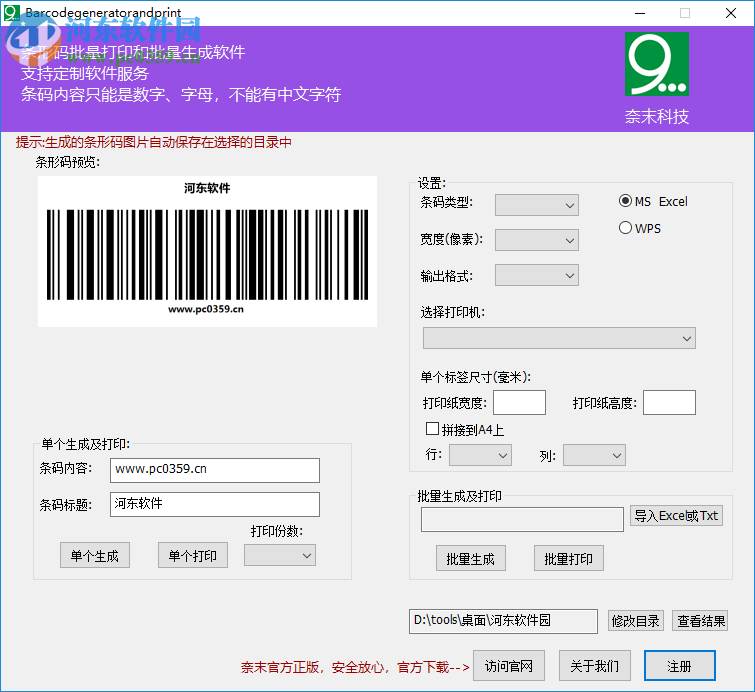Click the red hint text 提示:生成的条形码图片自动保存

[x=154, y=143]
